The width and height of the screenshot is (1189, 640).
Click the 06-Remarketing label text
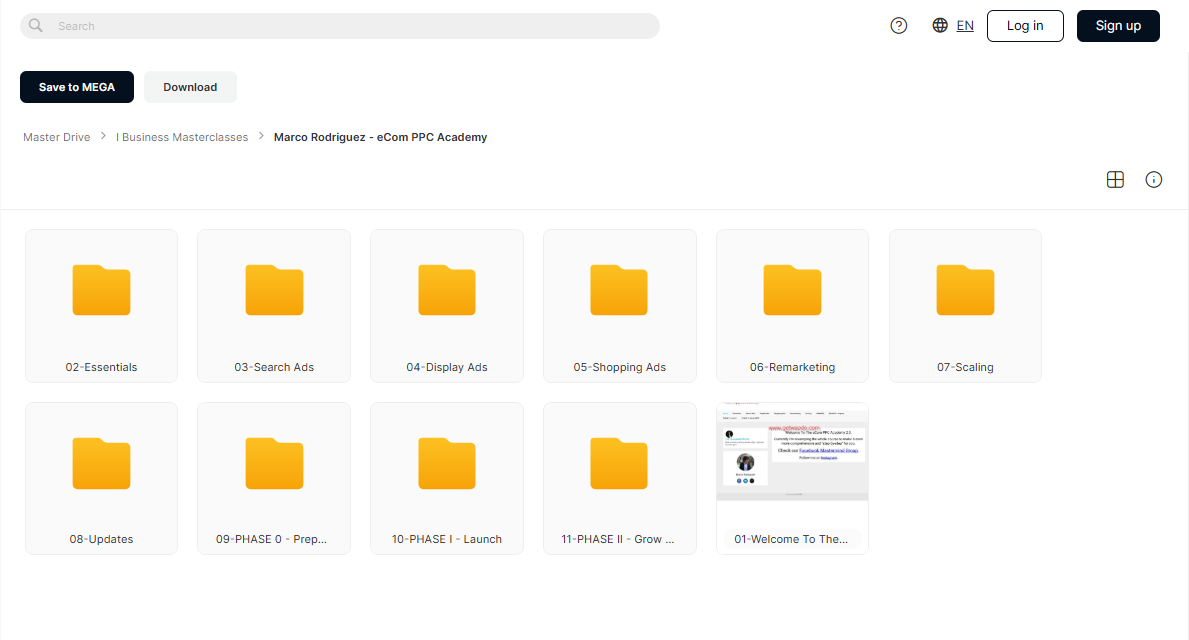(x=792, y=367)
